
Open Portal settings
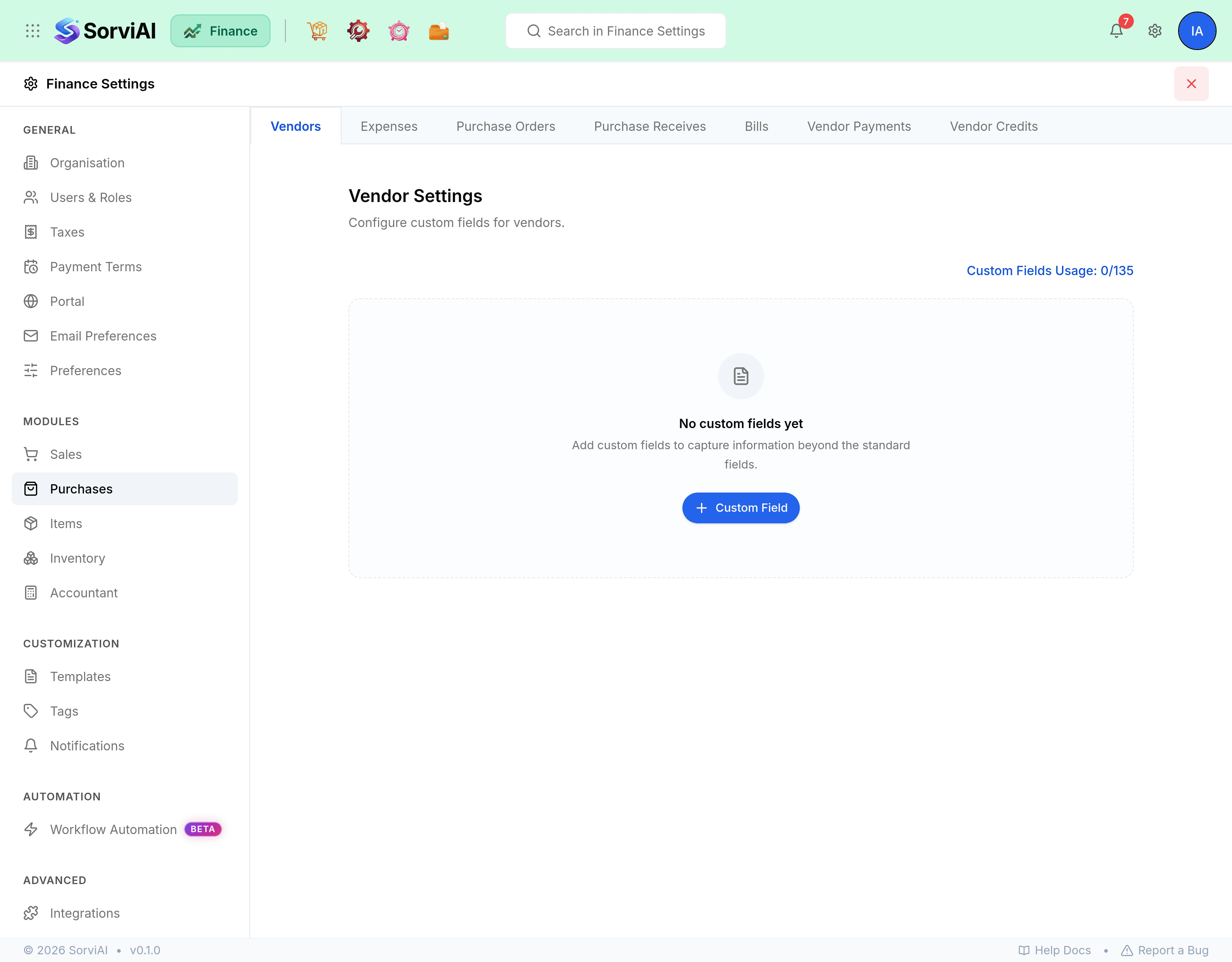pyautogui.click(x=125, y=302)
